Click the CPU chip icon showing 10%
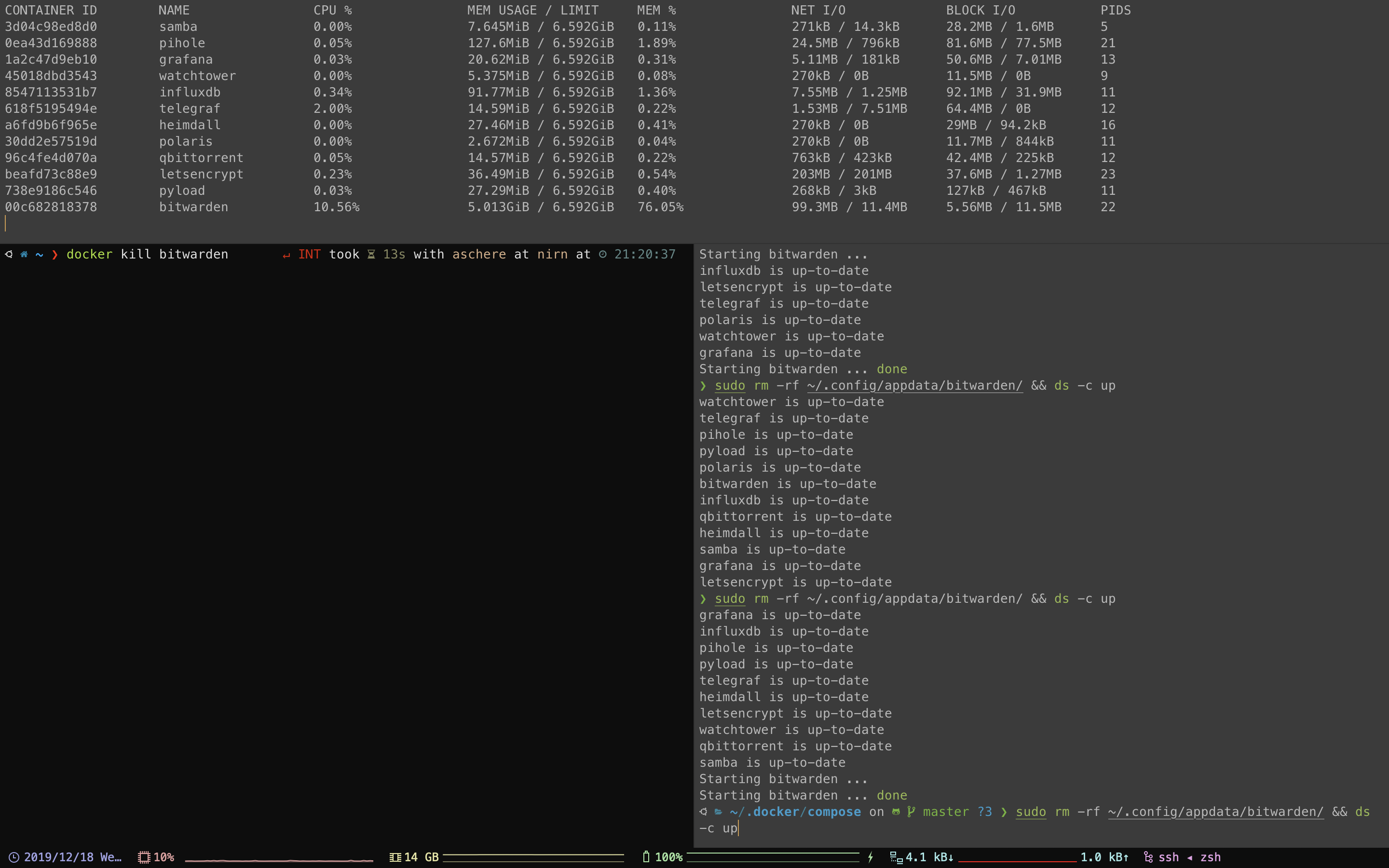The height and width of the screenshot is (868, 1389). [144, 857]
